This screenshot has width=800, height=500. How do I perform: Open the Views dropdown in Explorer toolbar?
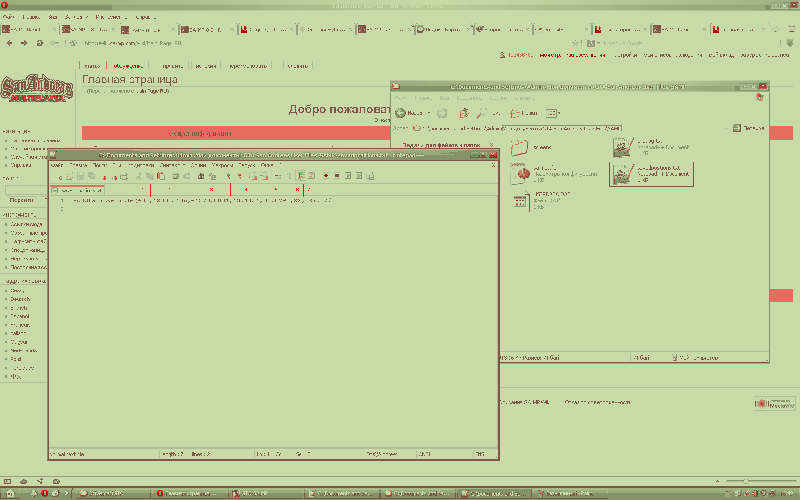553,113
